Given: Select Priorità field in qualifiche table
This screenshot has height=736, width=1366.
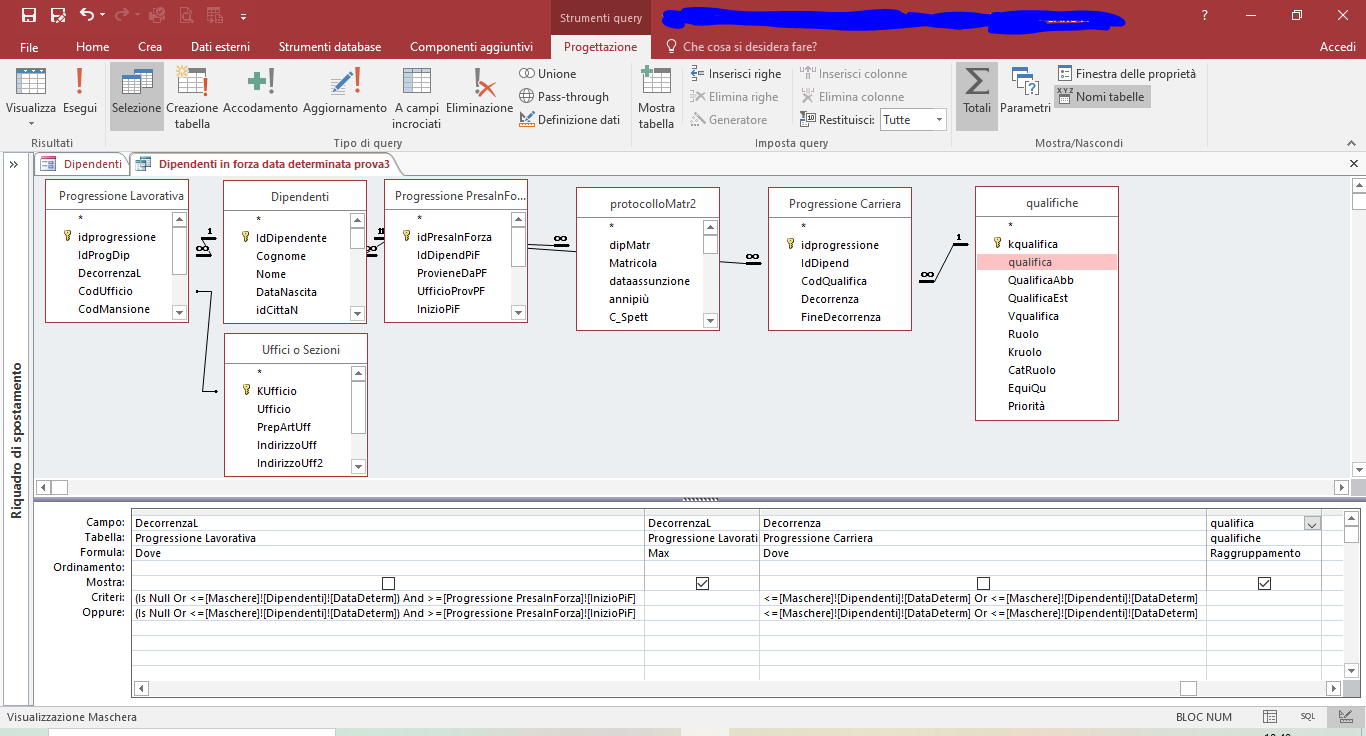Looking at the screenshot, I should [x=1026, y=406].
